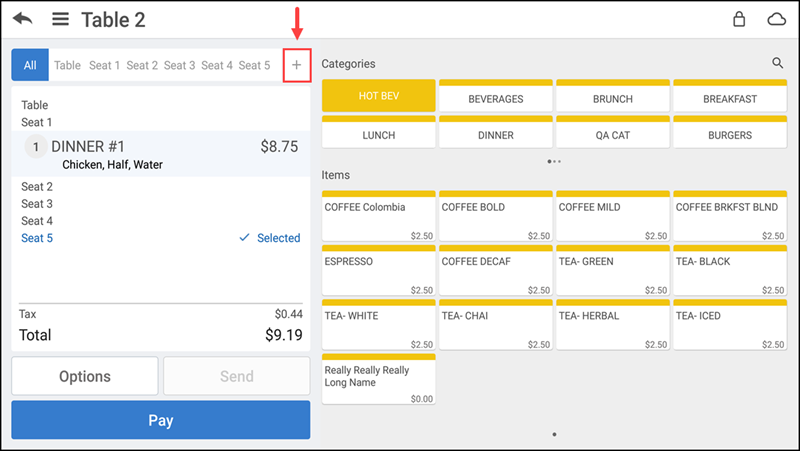The height and width of the screenshot is (452, 800).
Task: Select the BEVERAGES category
Action: point(495,95)
